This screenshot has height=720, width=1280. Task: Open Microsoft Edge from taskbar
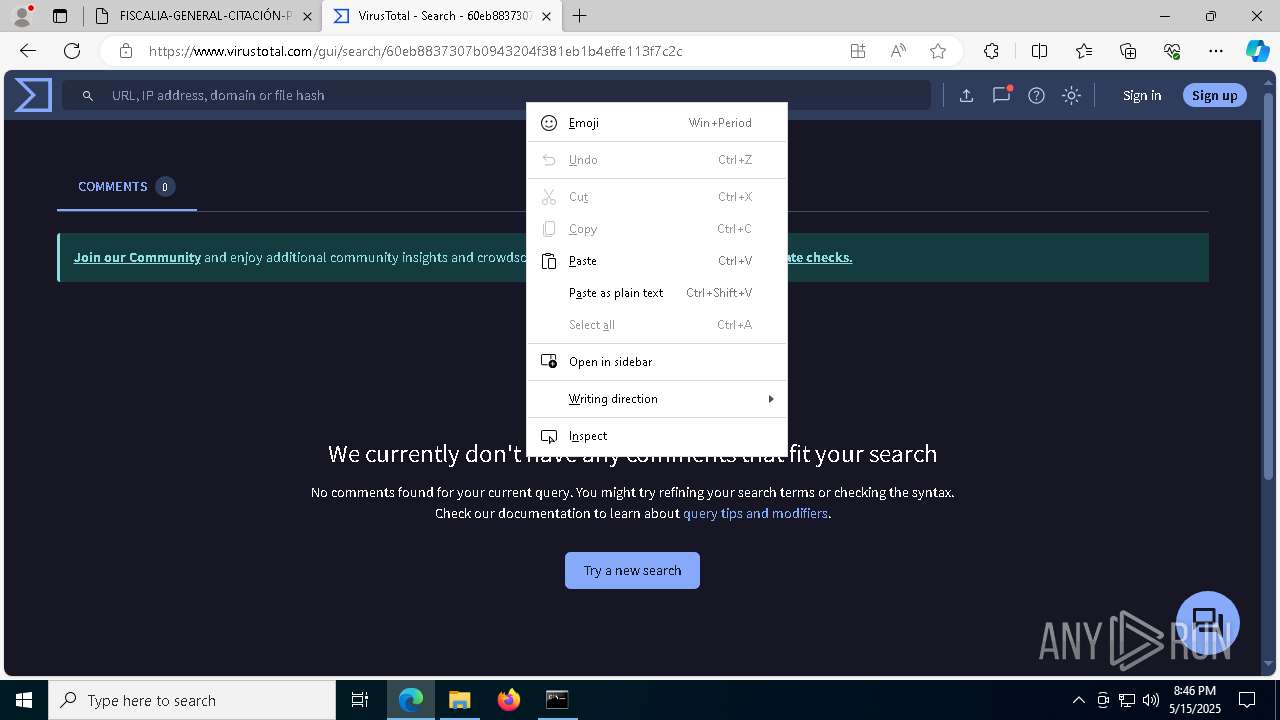click(x=411, y=700)
